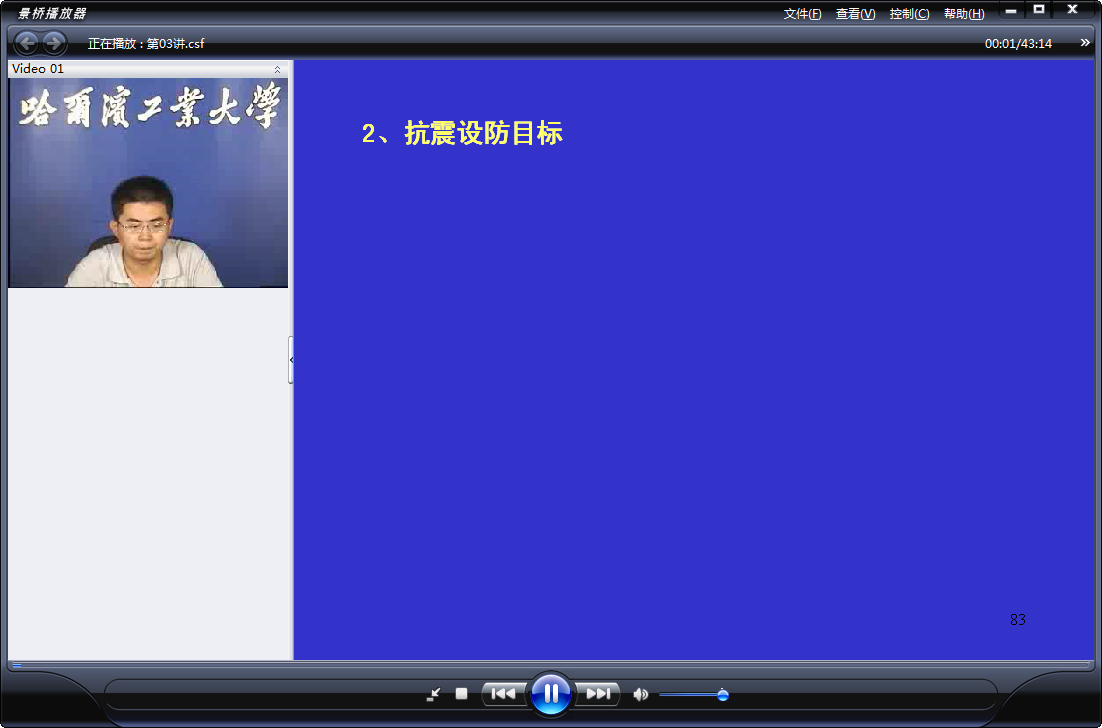Click the Video 01 panel label
The height and width of the screenshot is (728, 1102).
pyautogui.click(x=38, y=69)
